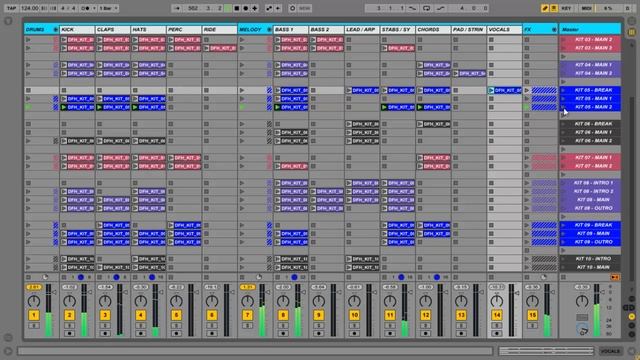
Task: Select the VOCALS track header
Action: point(504,30)
